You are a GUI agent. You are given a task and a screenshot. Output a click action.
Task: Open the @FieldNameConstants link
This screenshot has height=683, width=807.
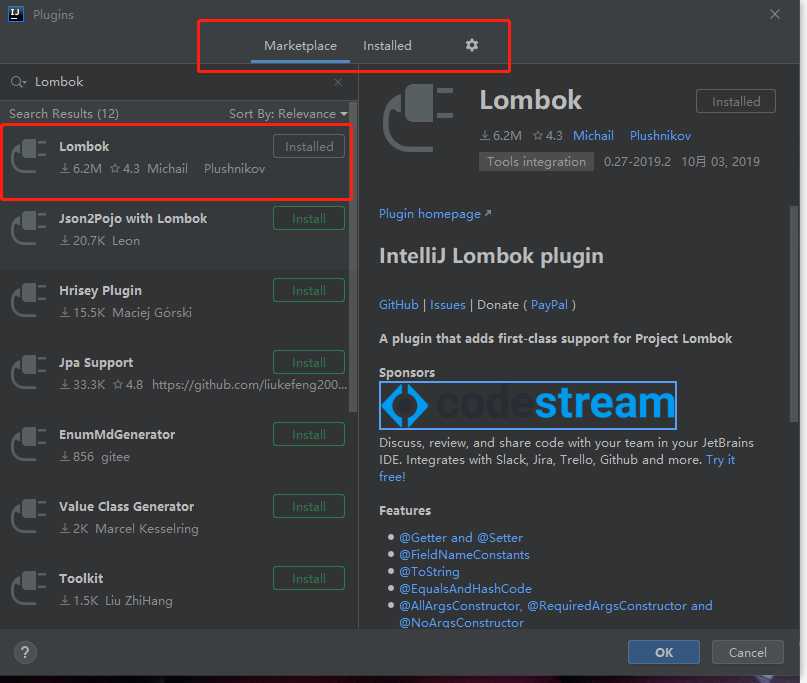click(x=464, y=555)
